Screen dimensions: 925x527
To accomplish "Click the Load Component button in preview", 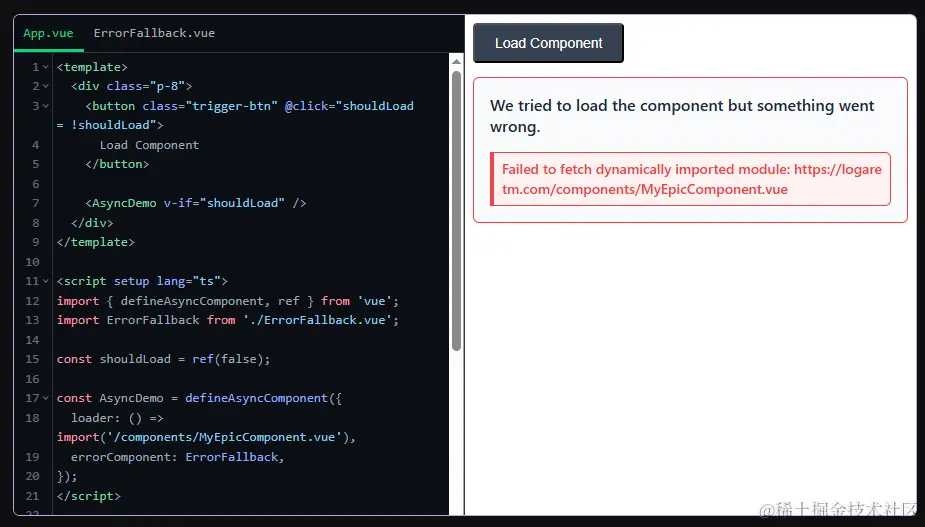I will 548,43.
